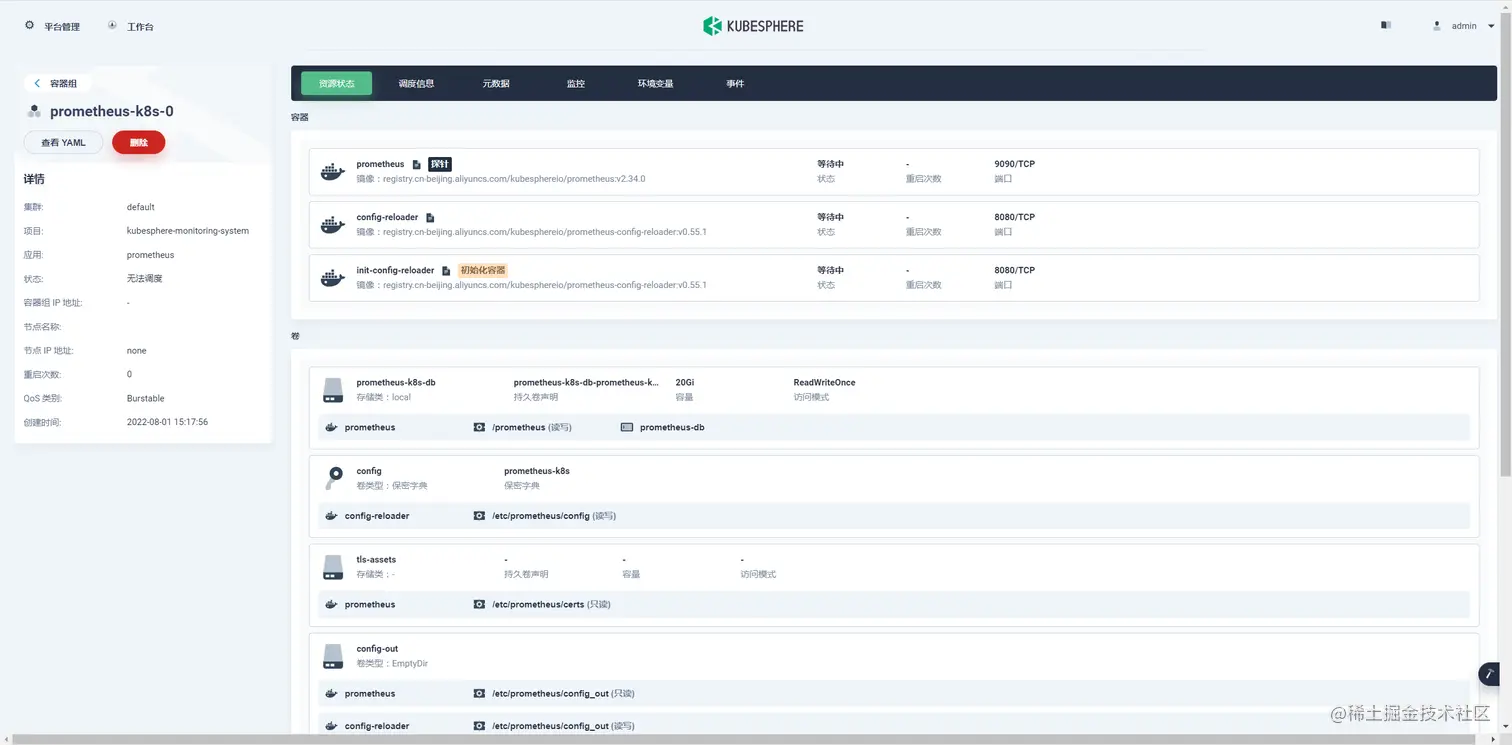Screen dimensions: 1512x745
Task: Open prometheus-k8s-db-prometheus-k... volume claim
Action: click(x=586, y=382)
